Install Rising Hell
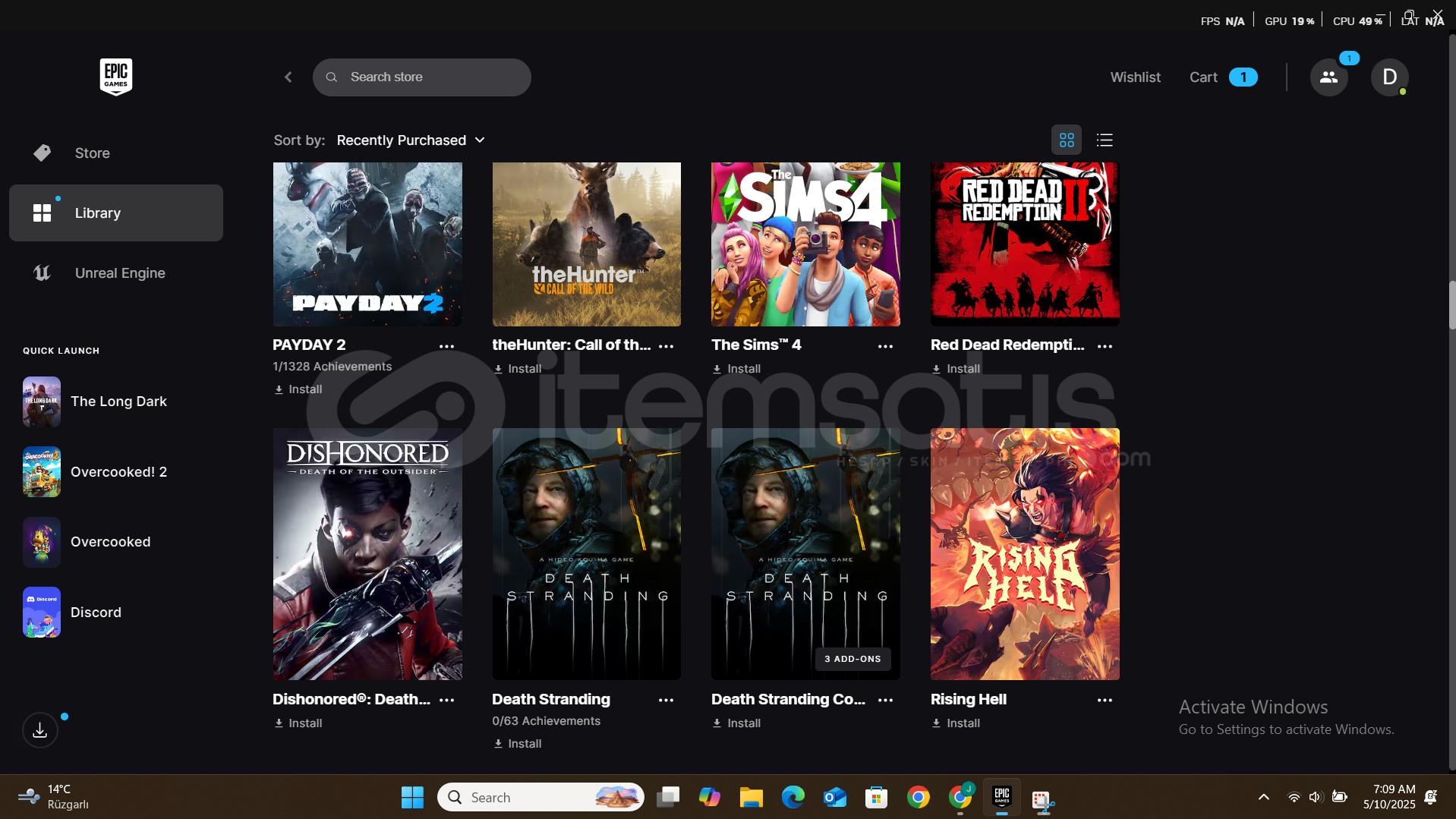 click(x=956, y=723)
